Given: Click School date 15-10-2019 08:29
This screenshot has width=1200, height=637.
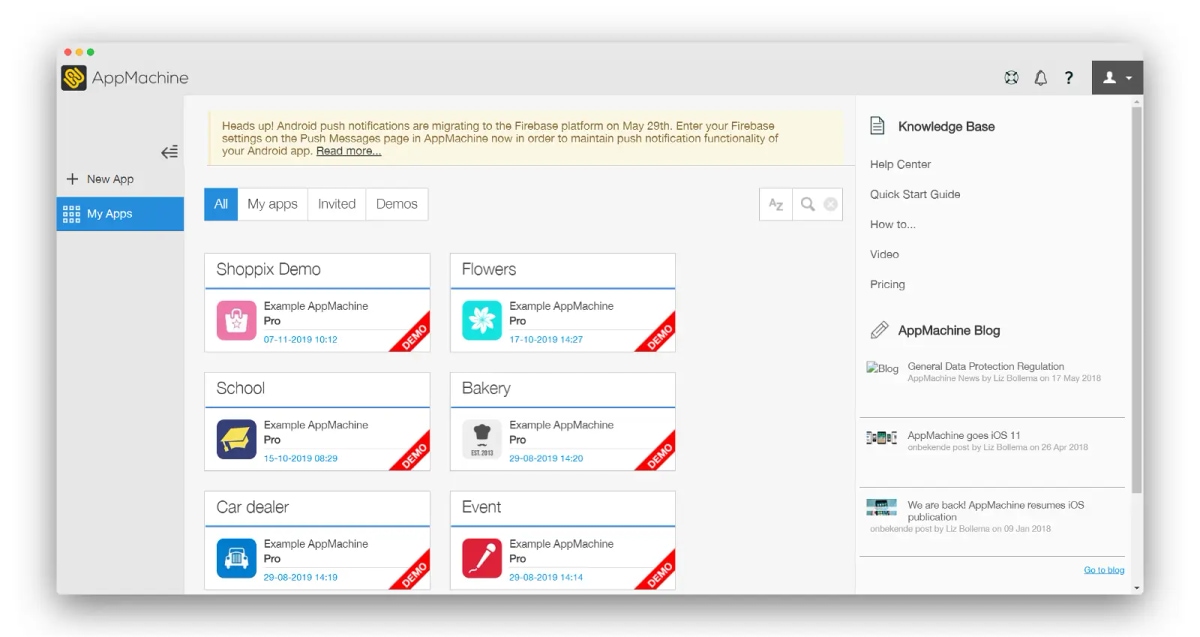Looking at the screenshot, I should [301, 459].
